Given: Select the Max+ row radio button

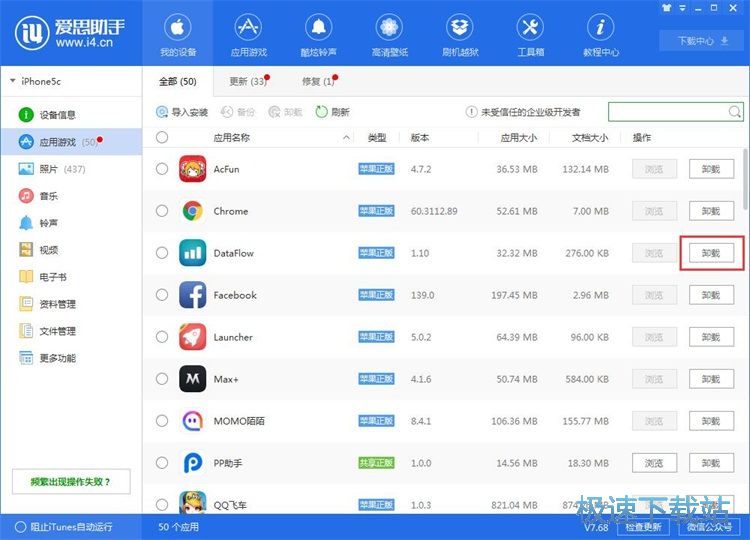Looking at the screenshot, I should click(x=162, y=379).
